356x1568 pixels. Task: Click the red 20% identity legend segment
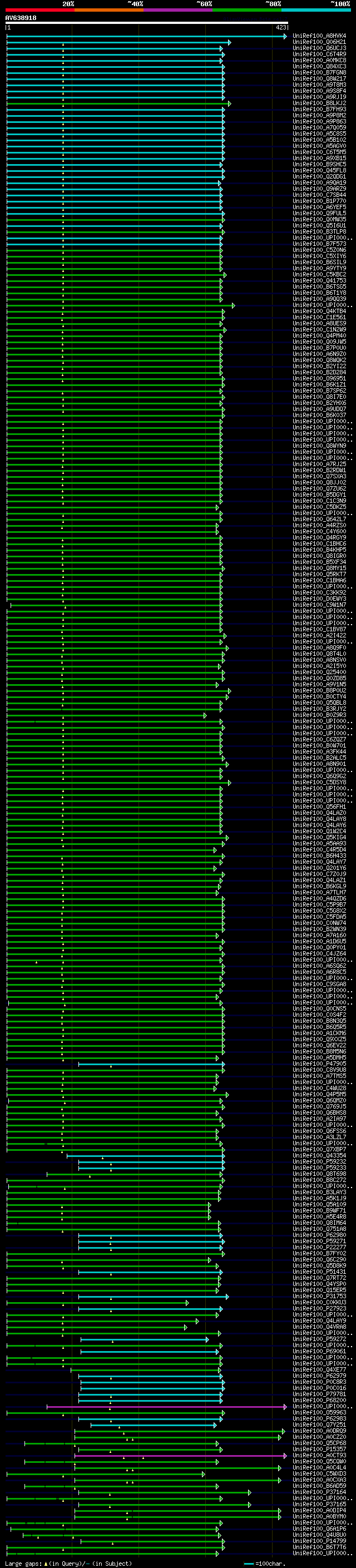point(39,10)
